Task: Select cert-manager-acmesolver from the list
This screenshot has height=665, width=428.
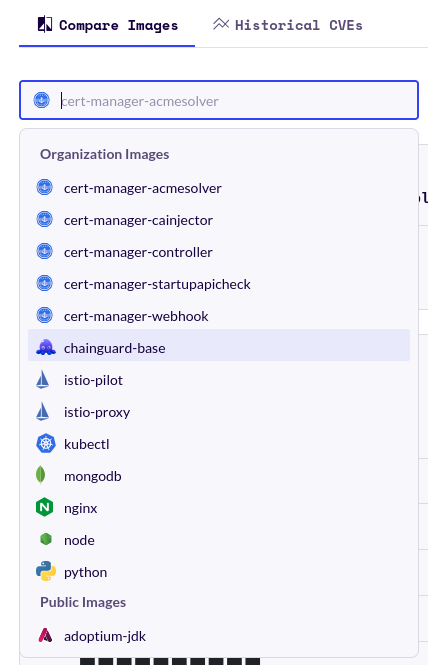Action: pyautogui.click(x=219, y=188)
